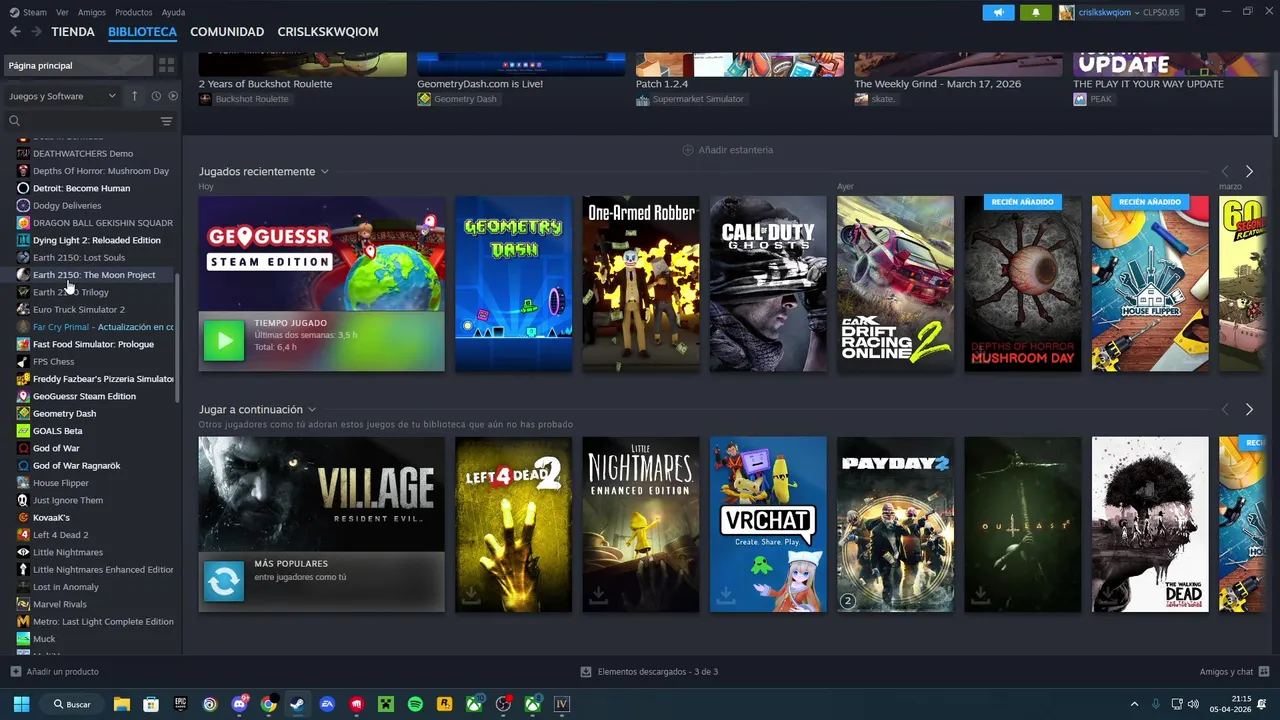Switch to the TIENDA tab
Image resolution: width=1280 pixels, height=720 pixels.
[73, 32]
